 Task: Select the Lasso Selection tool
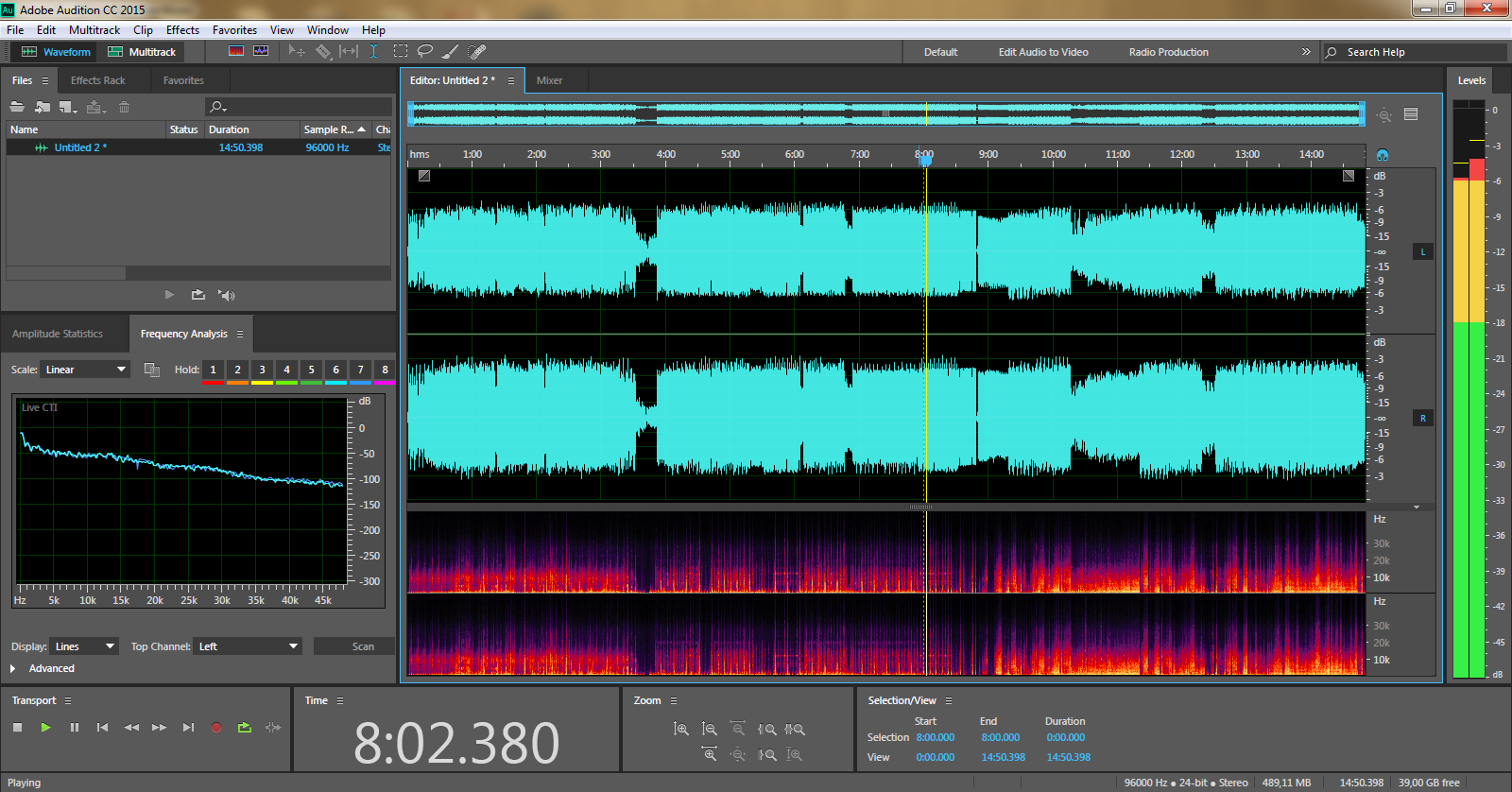[x=425, y=51]
